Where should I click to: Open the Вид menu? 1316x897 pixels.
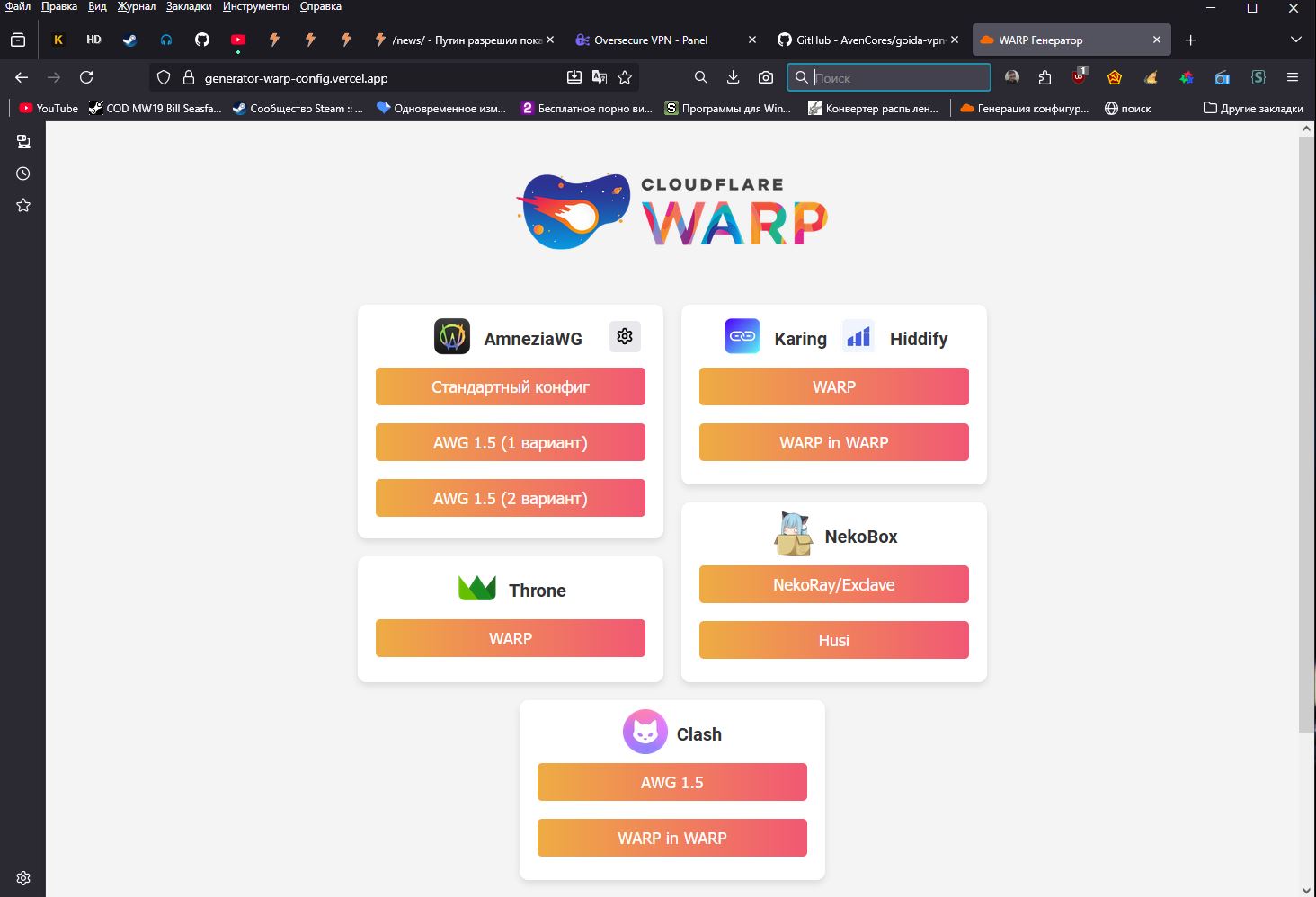[x=97, y=6]
